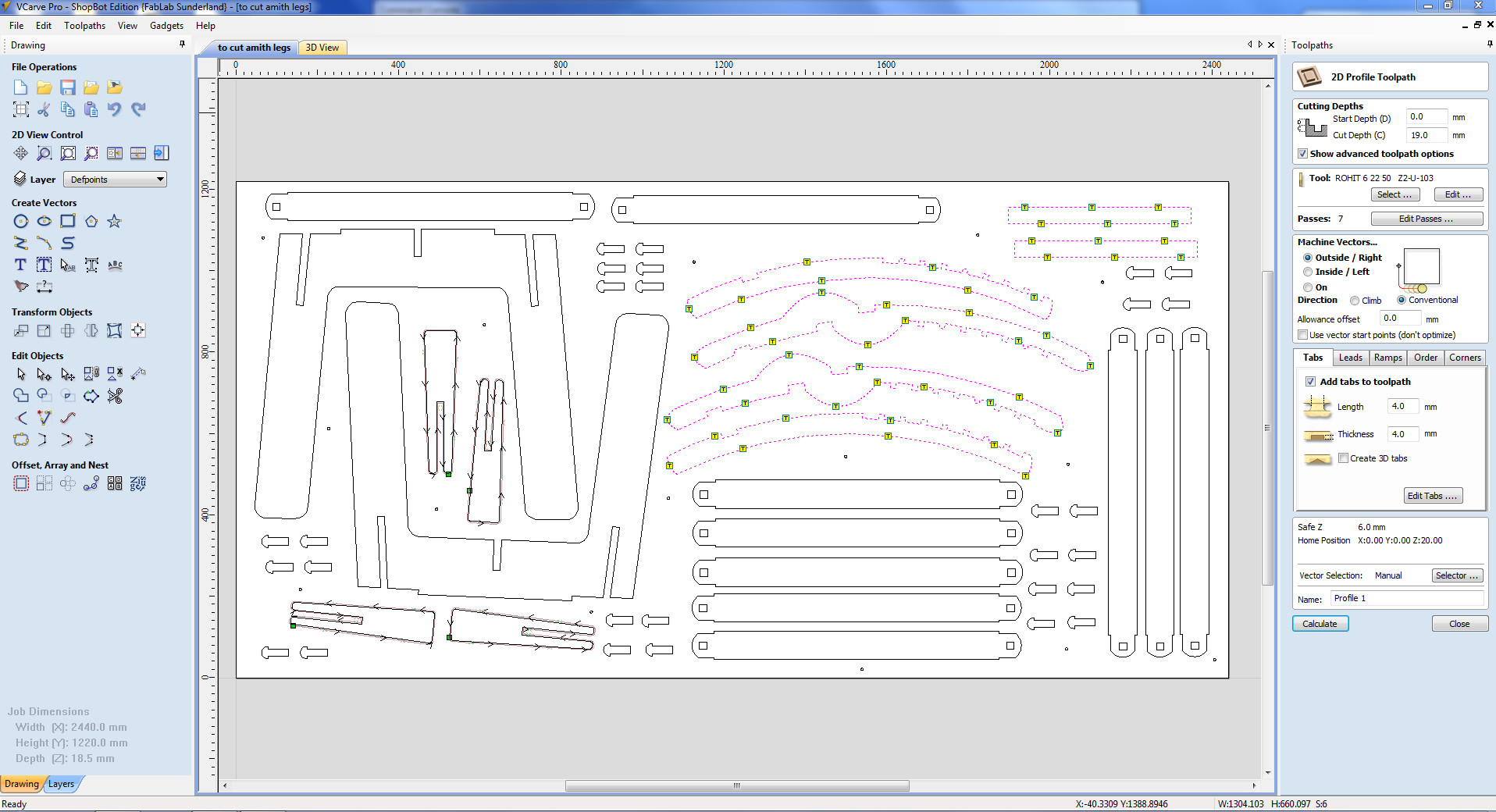Click the Cut Depth input field
This screenshot has height=812, width=1496.
pos(1426,135)
